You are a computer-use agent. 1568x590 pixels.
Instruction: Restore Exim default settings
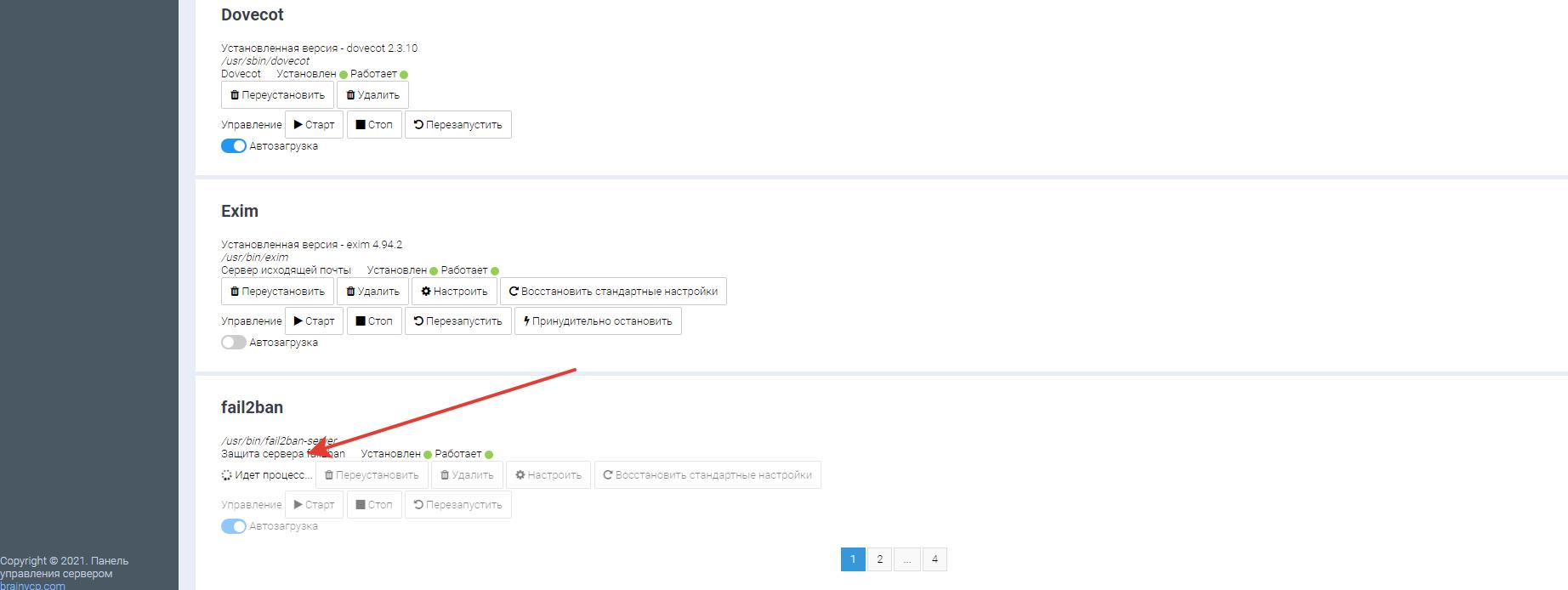[x=613, y=292]
